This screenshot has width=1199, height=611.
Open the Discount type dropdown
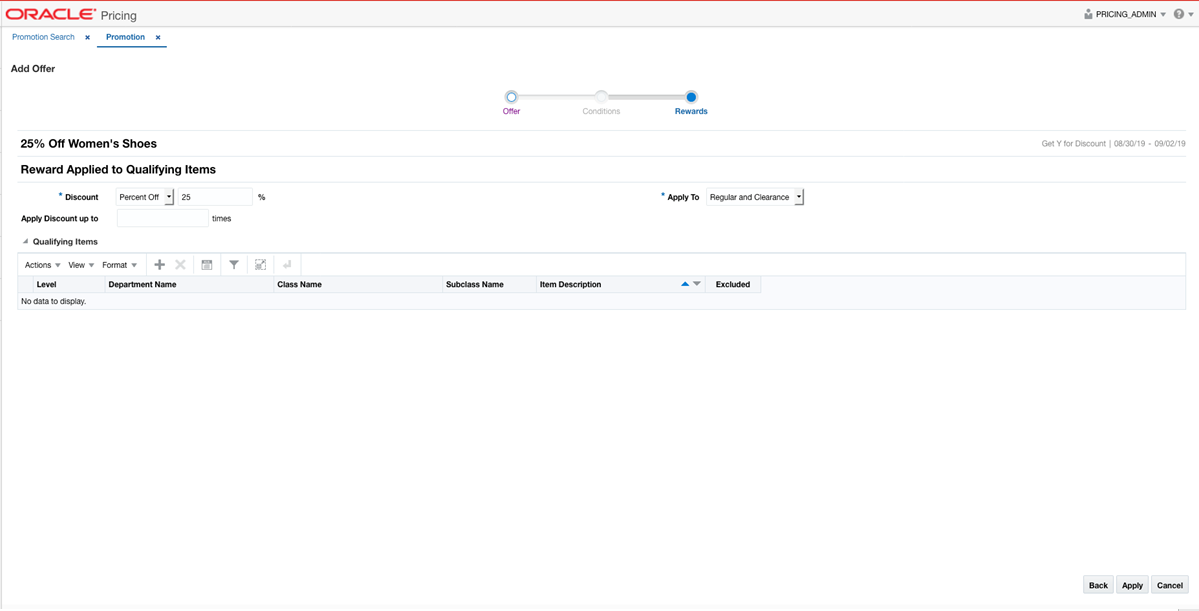pyautogui.click(x=146, y=197)
